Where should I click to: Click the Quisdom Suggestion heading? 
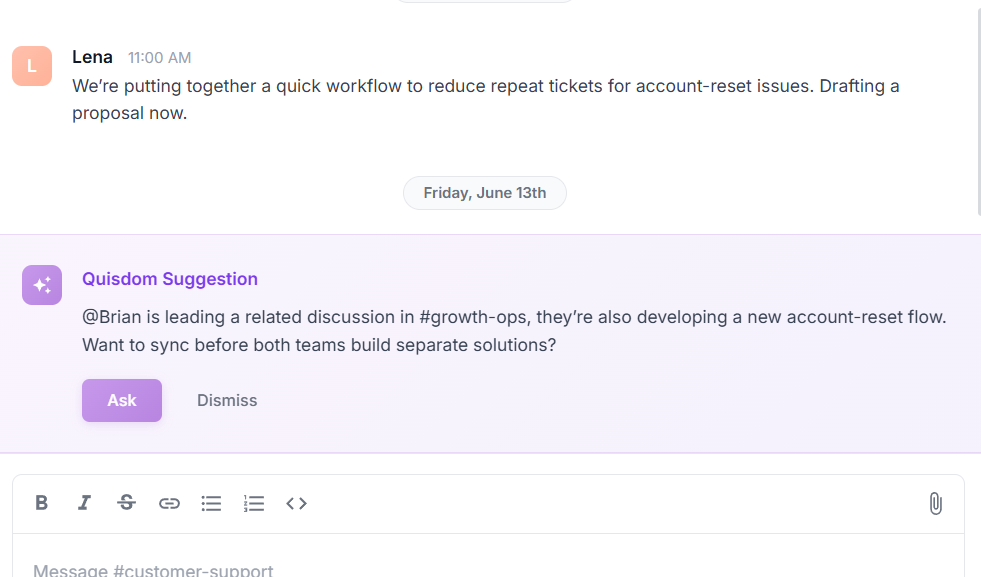click(170, 279)
